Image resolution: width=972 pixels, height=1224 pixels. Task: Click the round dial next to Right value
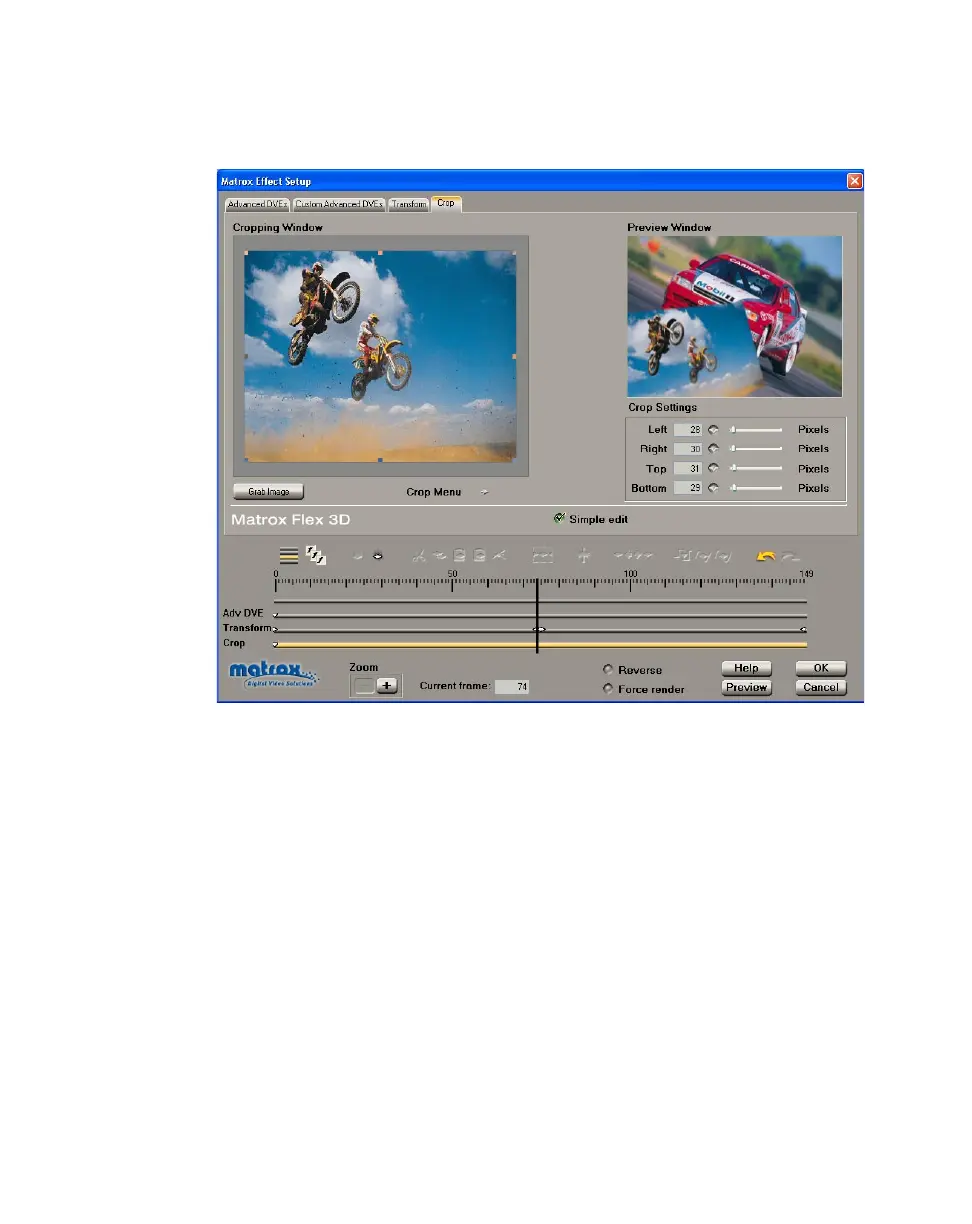[x=713, y=449]
